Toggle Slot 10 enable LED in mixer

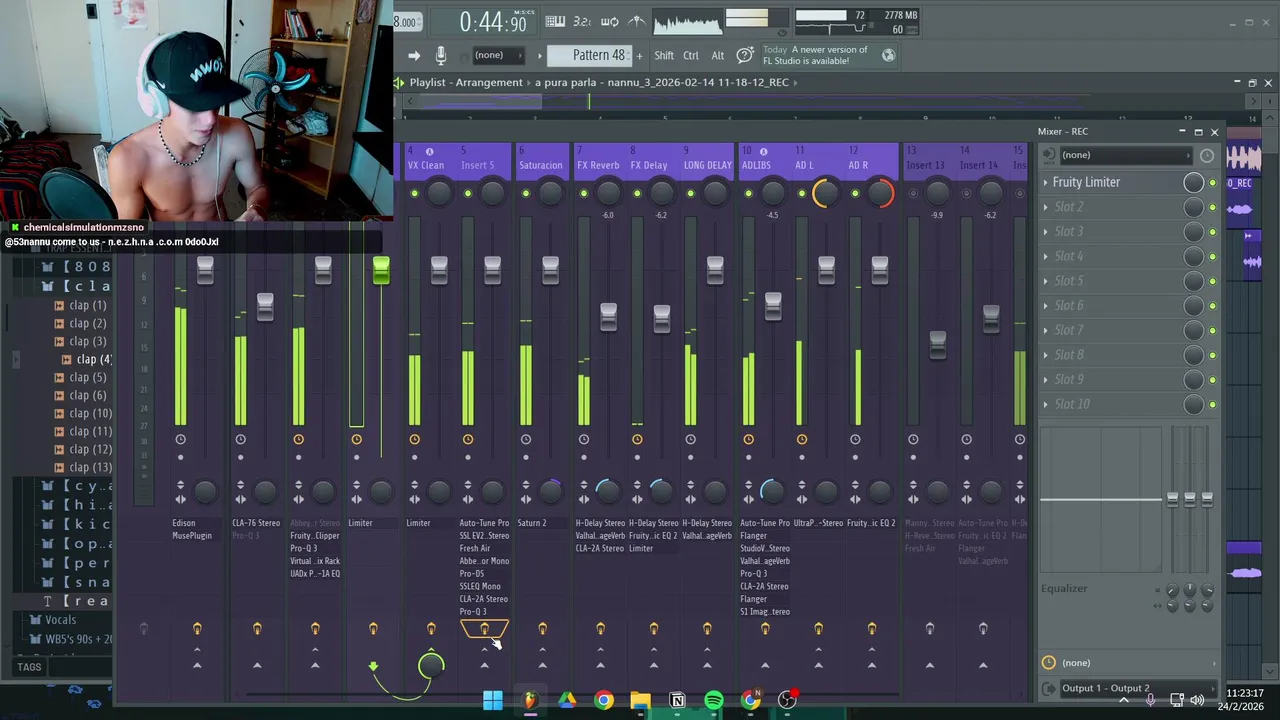(x=1213, y=404)
